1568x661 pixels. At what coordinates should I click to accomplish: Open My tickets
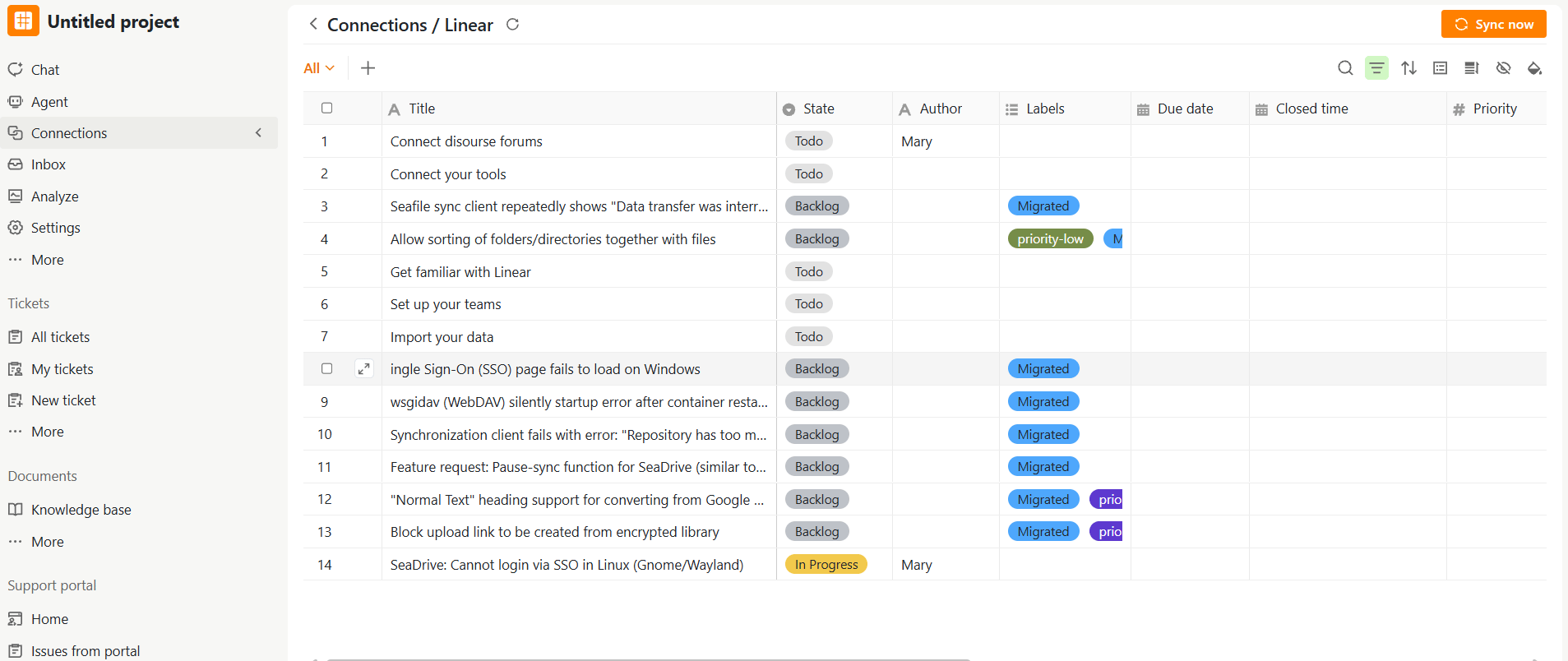[x=62, y=369]
